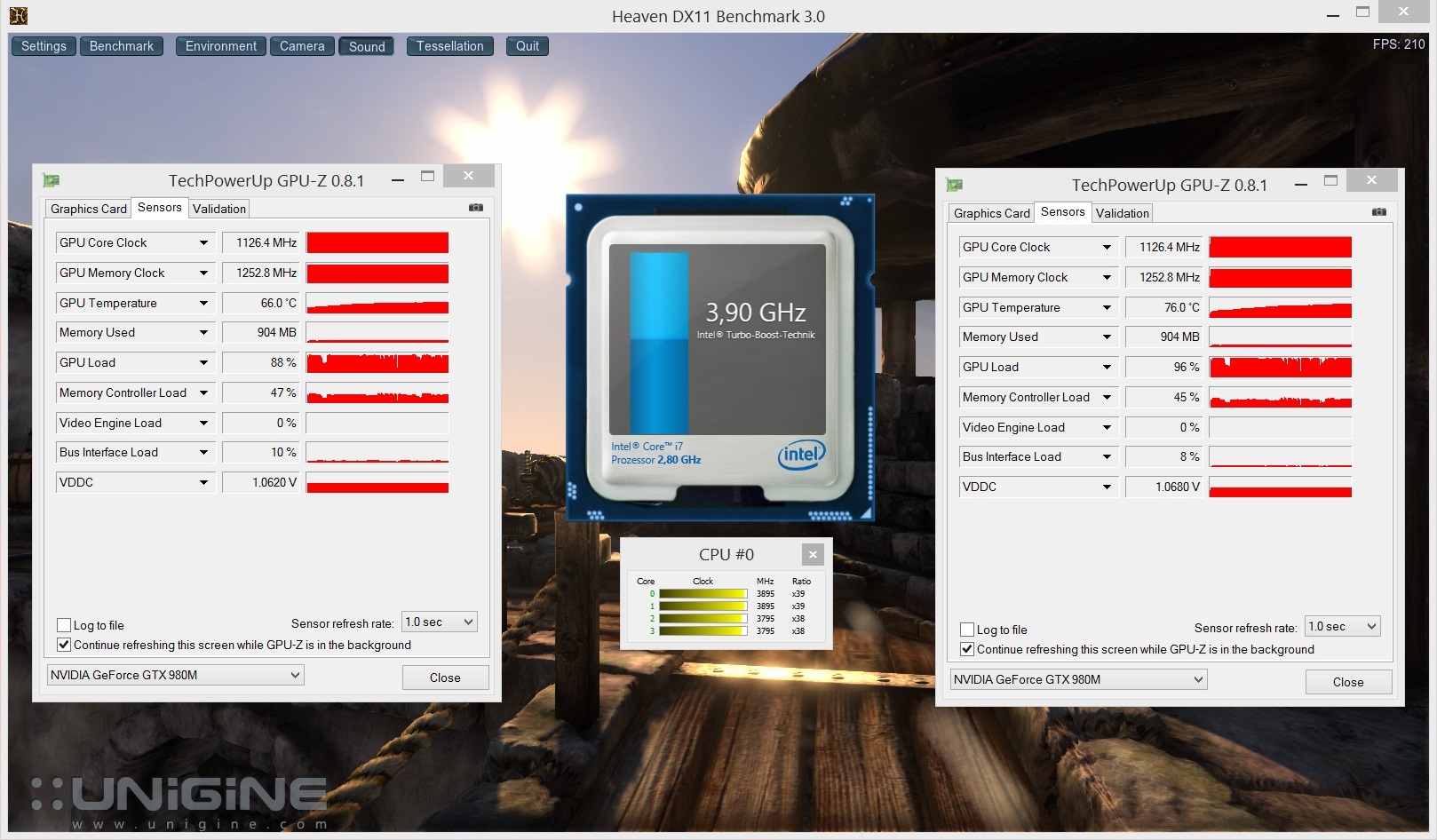The height and width of the screenshot is (840, 1437).
Task: Open GPU selection dropdown in left GPU-Z
Action: click(175, 675)
